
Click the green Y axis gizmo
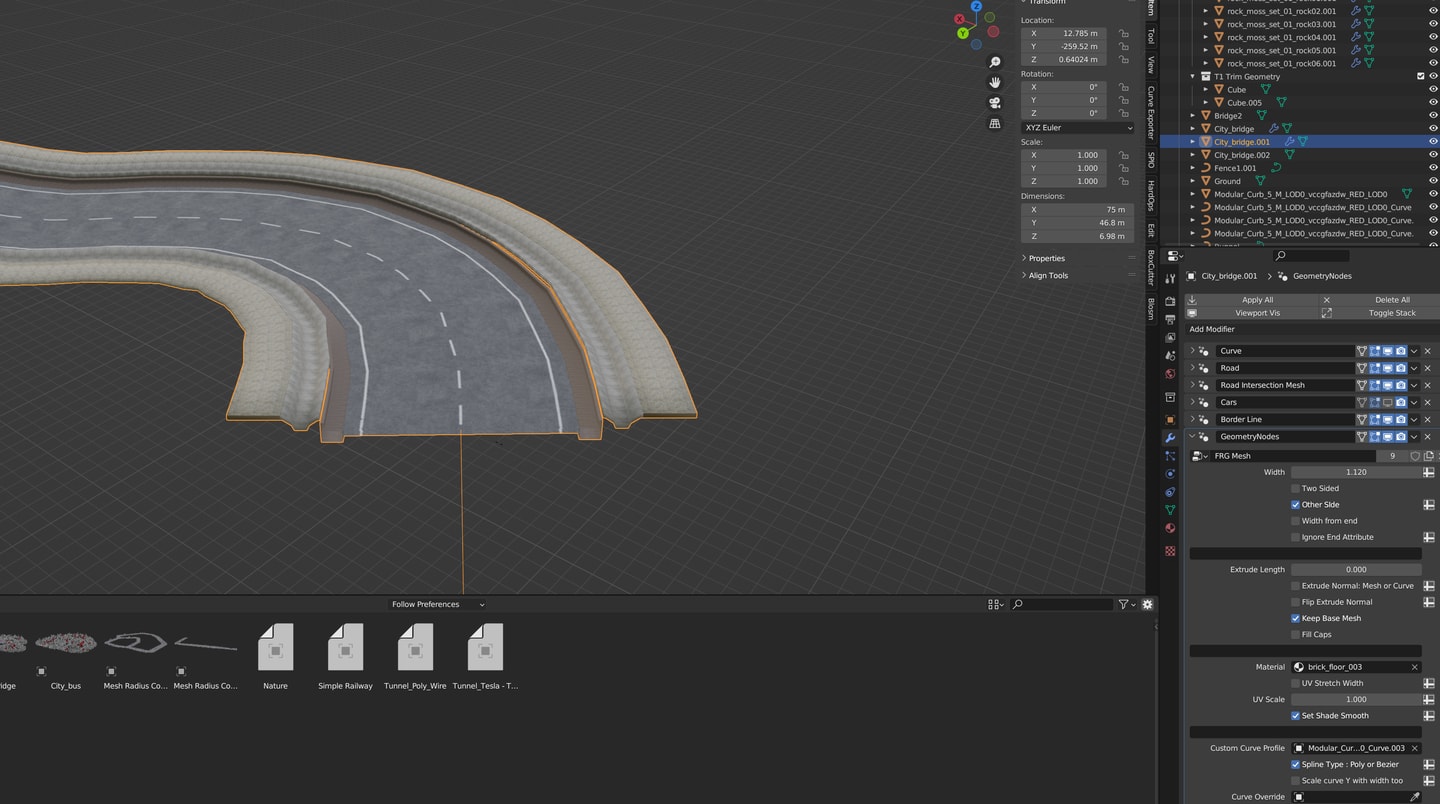tap(963, 33)
